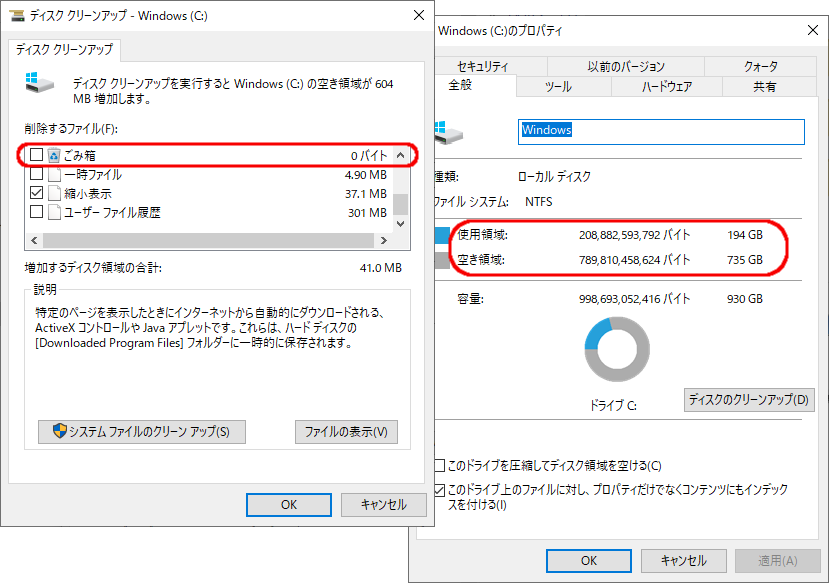Select the ユーザー ファイル履歴 row text
The image size is (830, 584).
click(112, 213)
